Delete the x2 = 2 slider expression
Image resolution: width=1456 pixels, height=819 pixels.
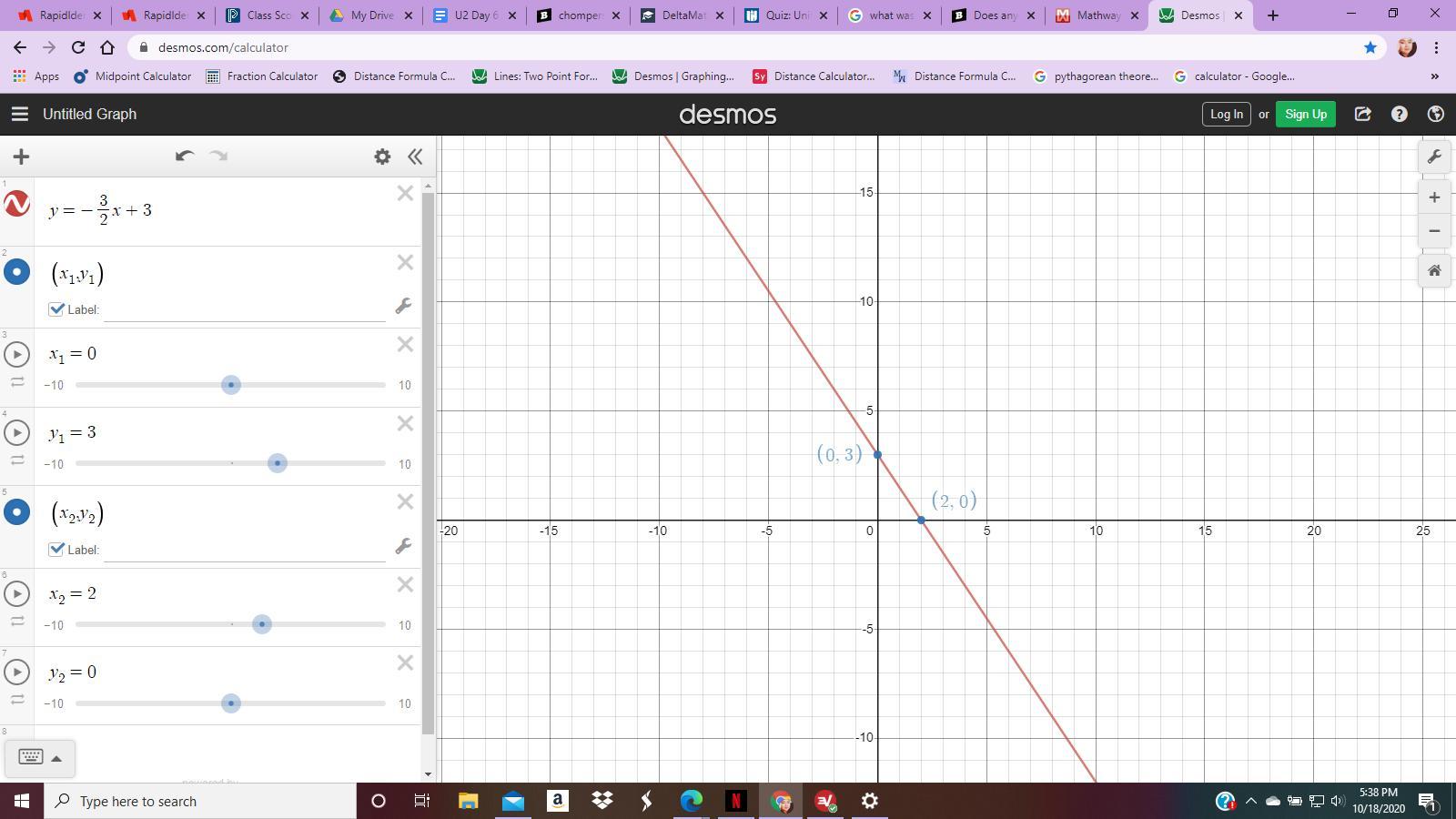(406, 584)
